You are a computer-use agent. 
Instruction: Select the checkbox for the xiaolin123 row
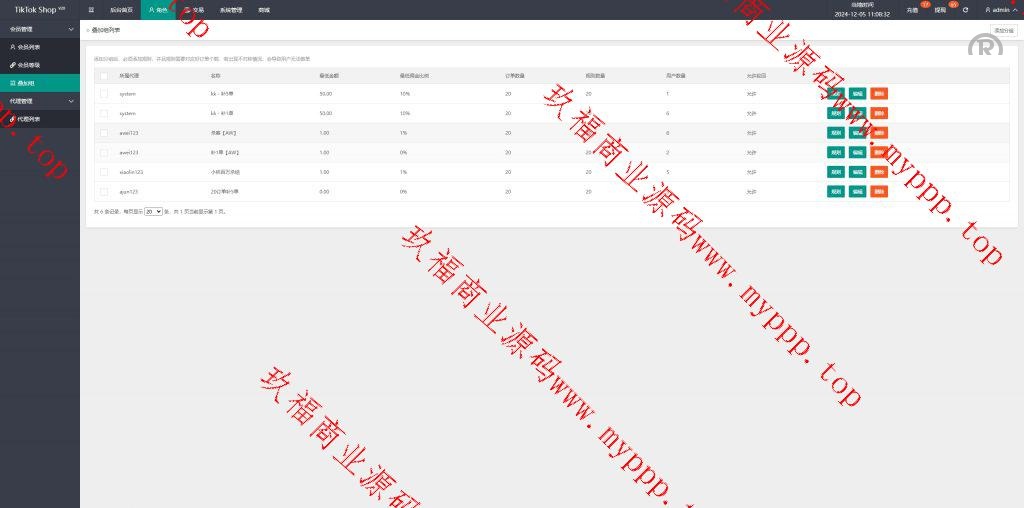pyautogui.click(x=103, y=171)
